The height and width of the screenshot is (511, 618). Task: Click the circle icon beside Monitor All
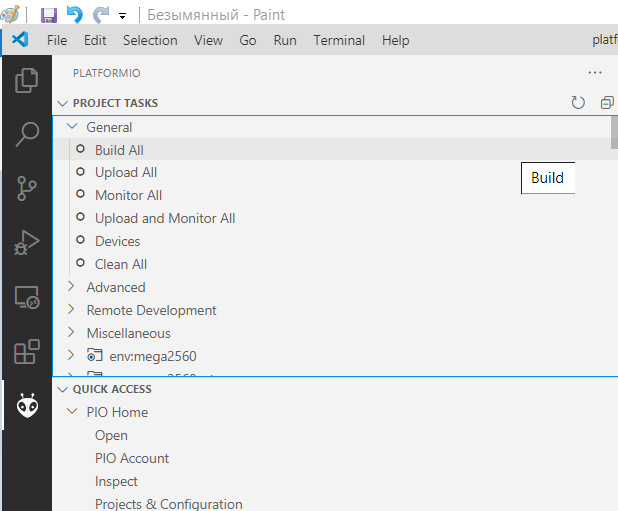80,194
